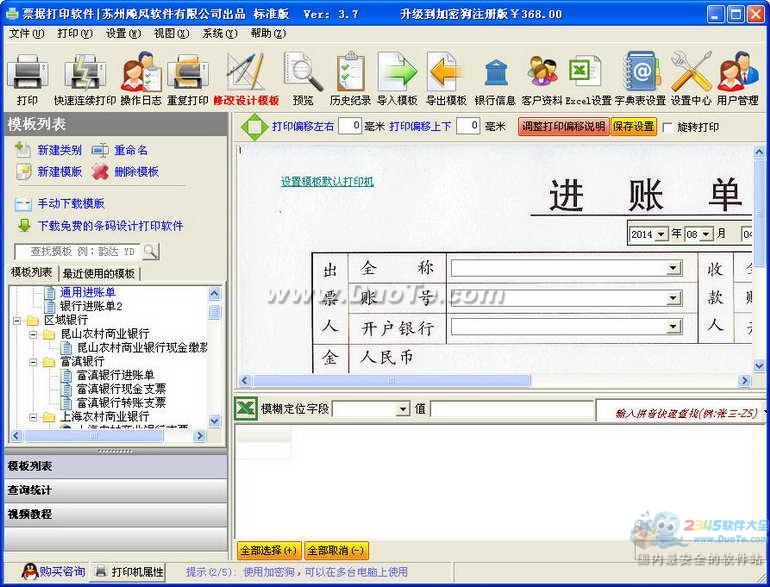The height and width of the screenshot is (587, 770).
Task: Click the green Excel icon beside 模糊定位字段
Action: pyautogui.click(x=246, y=408)
